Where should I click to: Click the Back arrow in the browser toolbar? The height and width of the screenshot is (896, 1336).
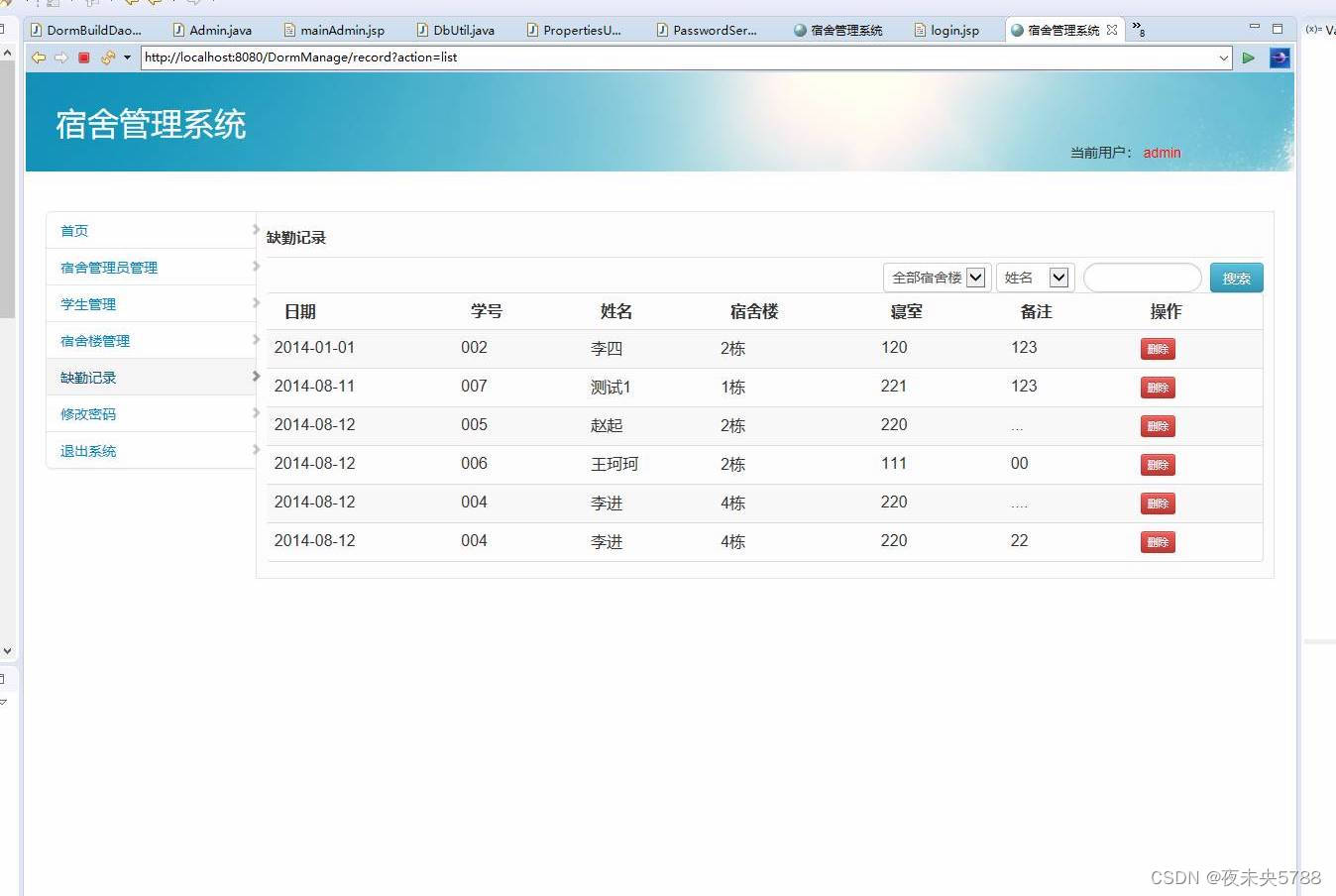[x=38, y=57]
